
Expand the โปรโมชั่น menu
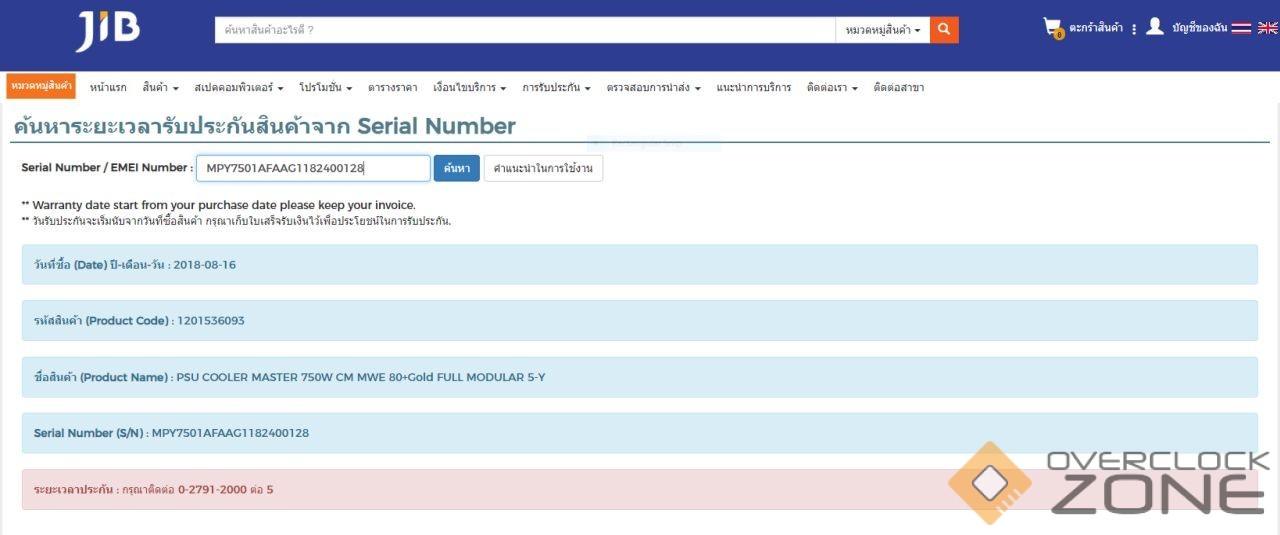(326, 88)
